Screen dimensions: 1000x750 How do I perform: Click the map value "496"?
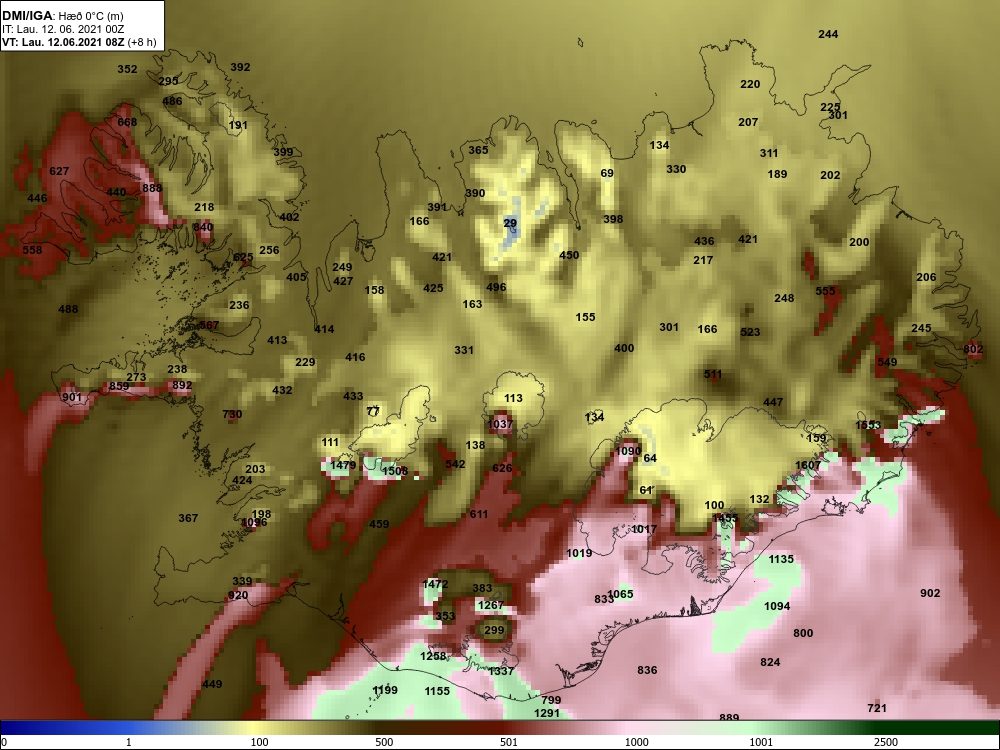tap(496, 288)
